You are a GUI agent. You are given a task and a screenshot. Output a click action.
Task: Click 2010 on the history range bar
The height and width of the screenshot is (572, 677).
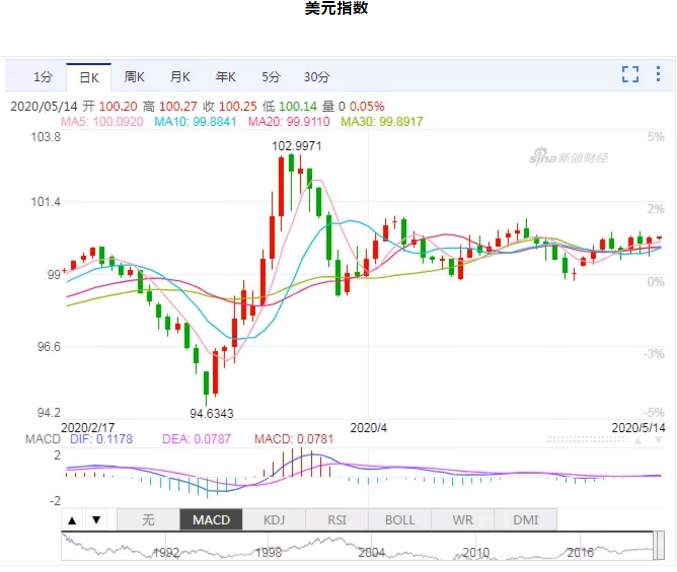point(476,553)
